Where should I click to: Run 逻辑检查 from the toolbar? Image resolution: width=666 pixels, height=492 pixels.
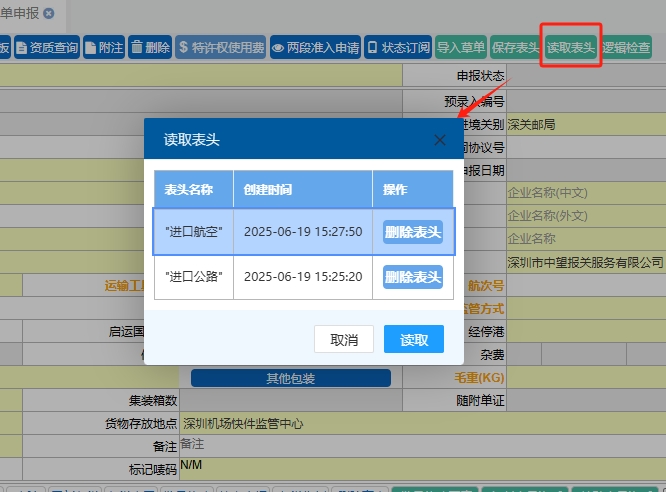point(627,47)
